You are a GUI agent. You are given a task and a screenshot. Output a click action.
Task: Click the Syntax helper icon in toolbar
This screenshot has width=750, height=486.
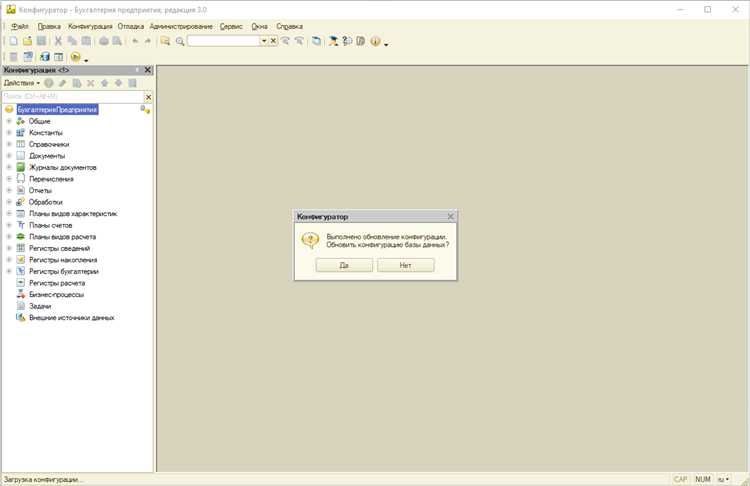(x=348, y=41)
